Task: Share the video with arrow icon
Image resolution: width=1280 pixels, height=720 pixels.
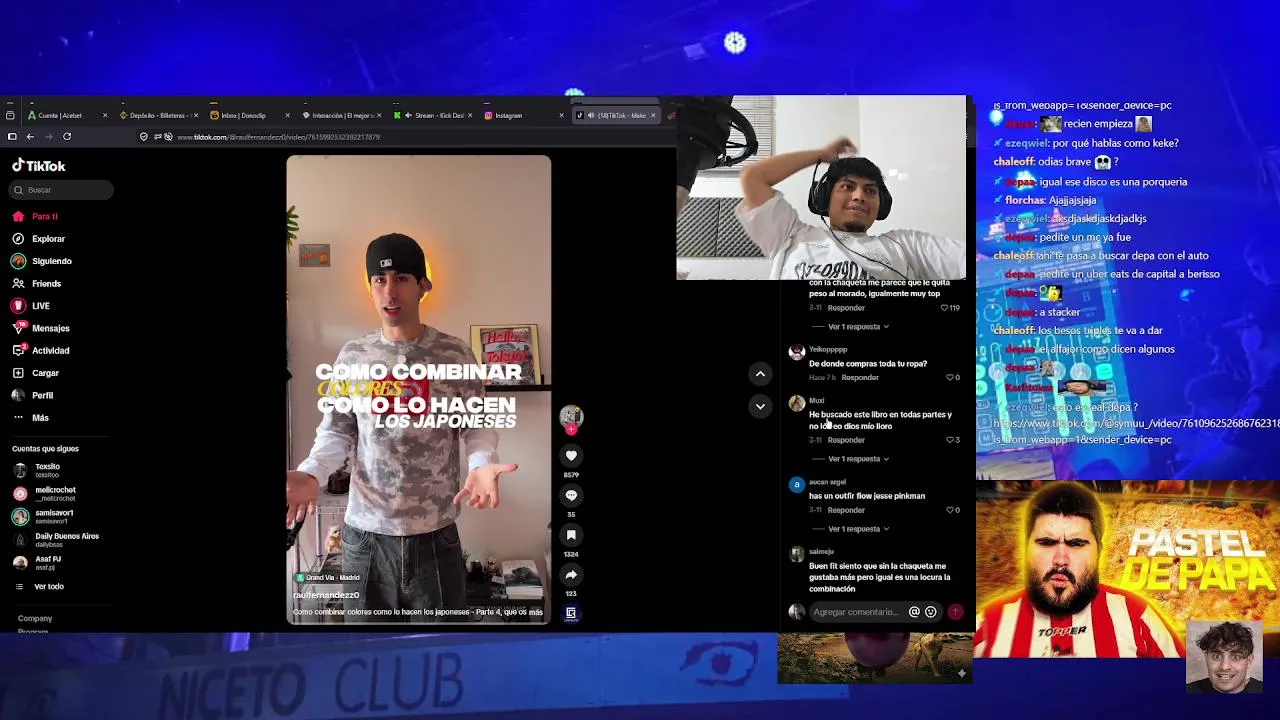Action: (571, 575)
